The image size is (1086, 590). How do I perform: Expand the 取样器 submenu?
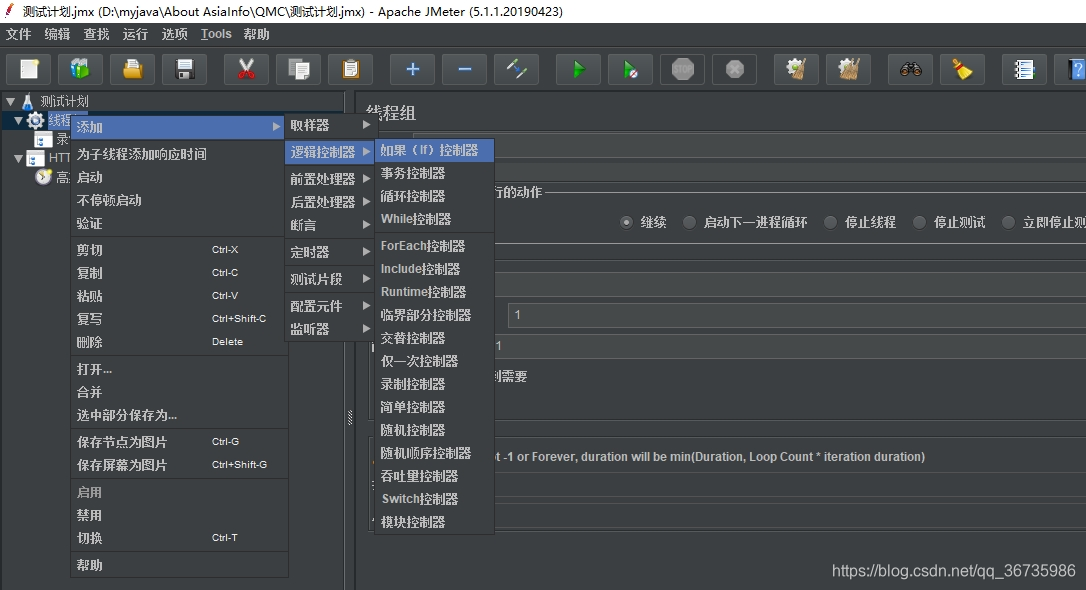(330, 125)
